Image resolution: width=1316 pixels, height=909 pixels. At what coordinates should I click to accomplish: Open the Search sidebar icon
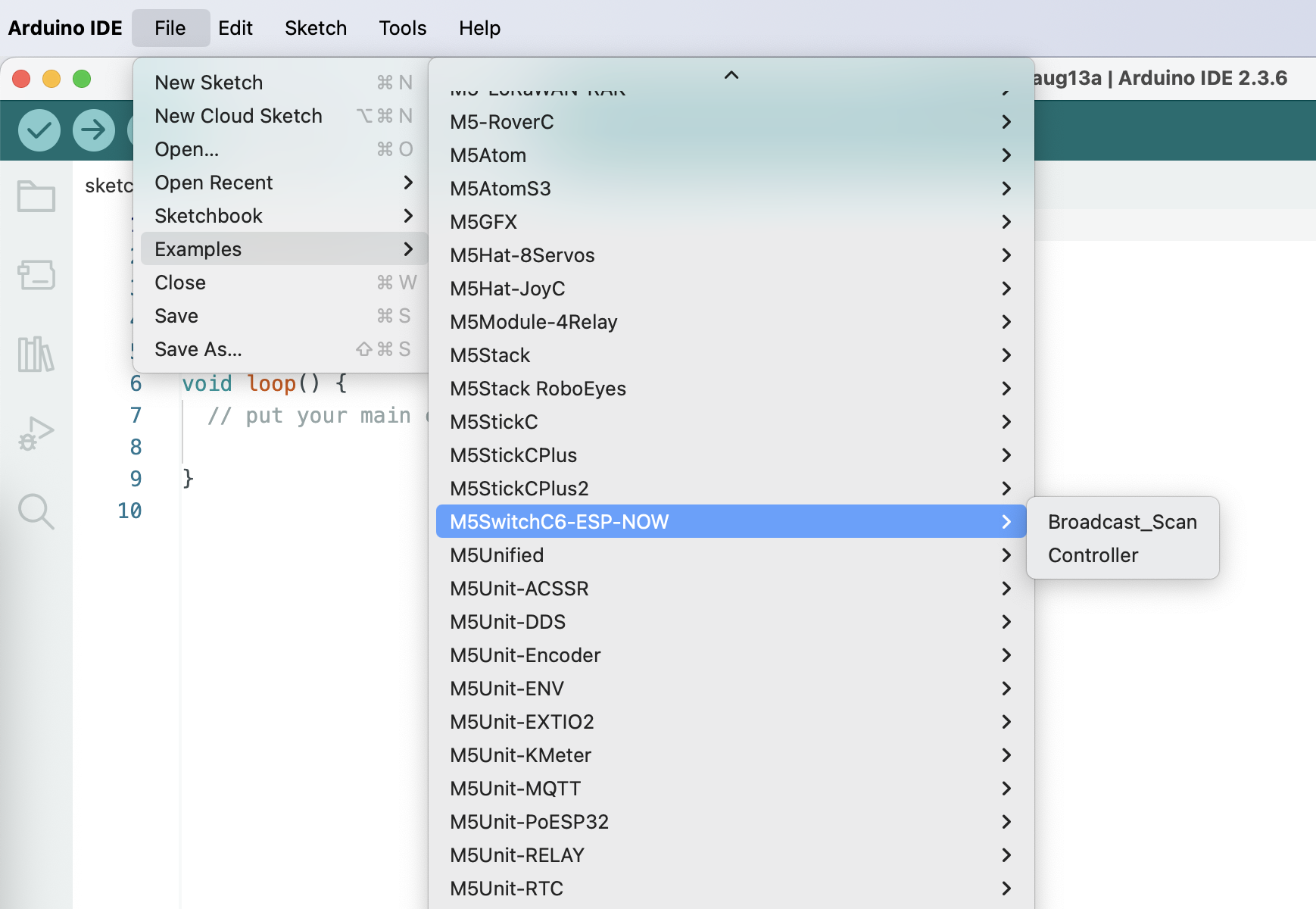[x=36, y=512]
